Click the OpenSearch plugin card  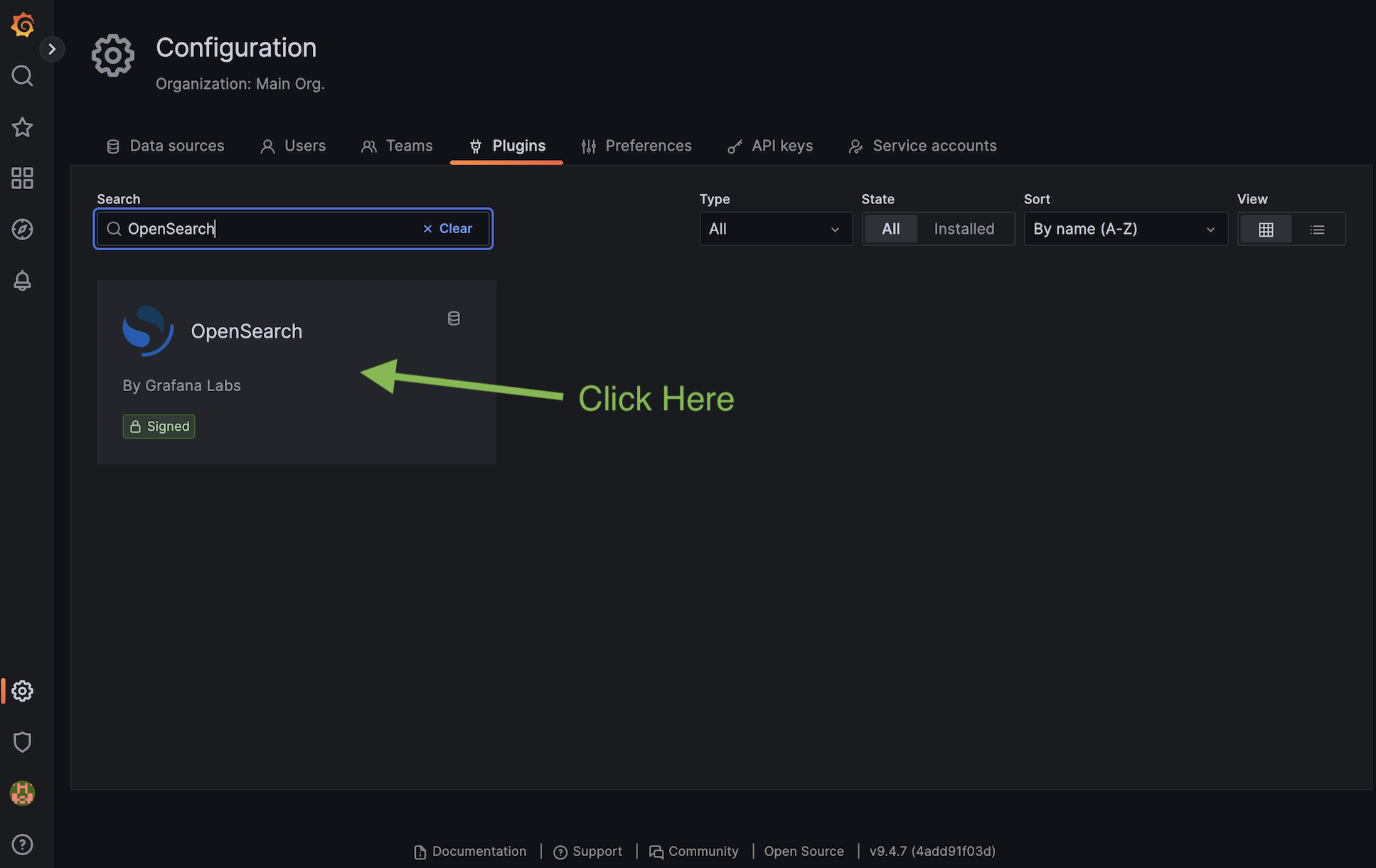(296, 371)
